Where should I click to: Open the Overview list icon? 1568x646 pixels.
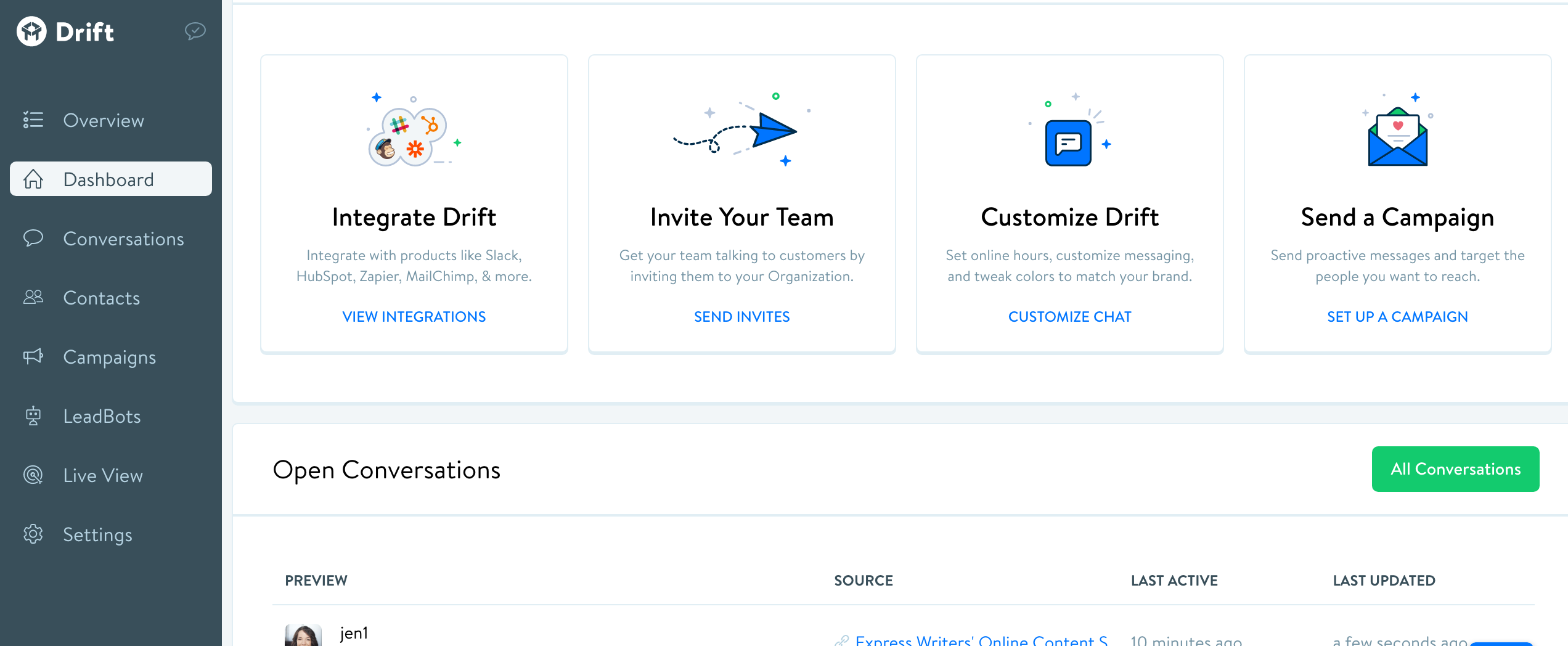(x=33, y=120)
